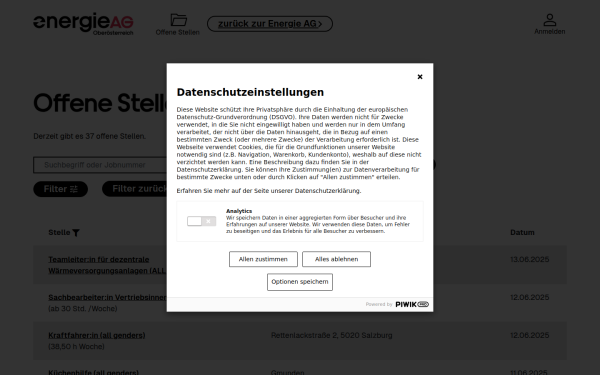Viewport: 600px width, 375px height.
Task: Sort by the Datum column header
Action: click(522, 232)
